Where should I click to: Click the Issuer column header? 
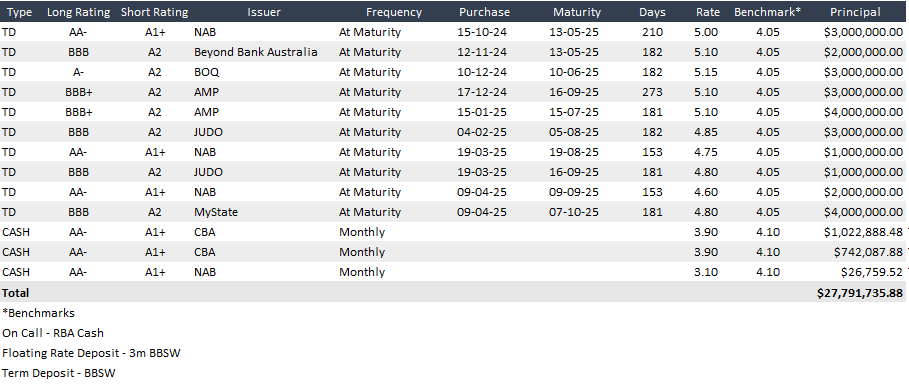[x=264, y=12]
